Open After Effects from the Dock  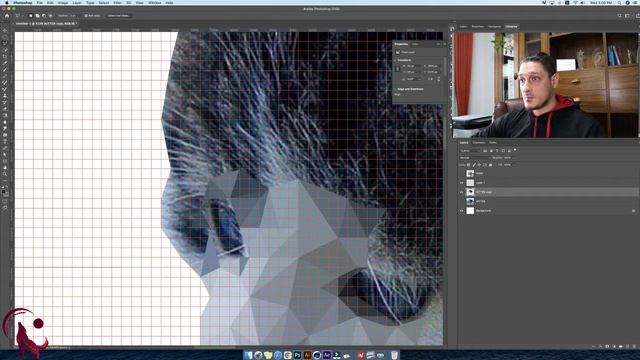327,355
